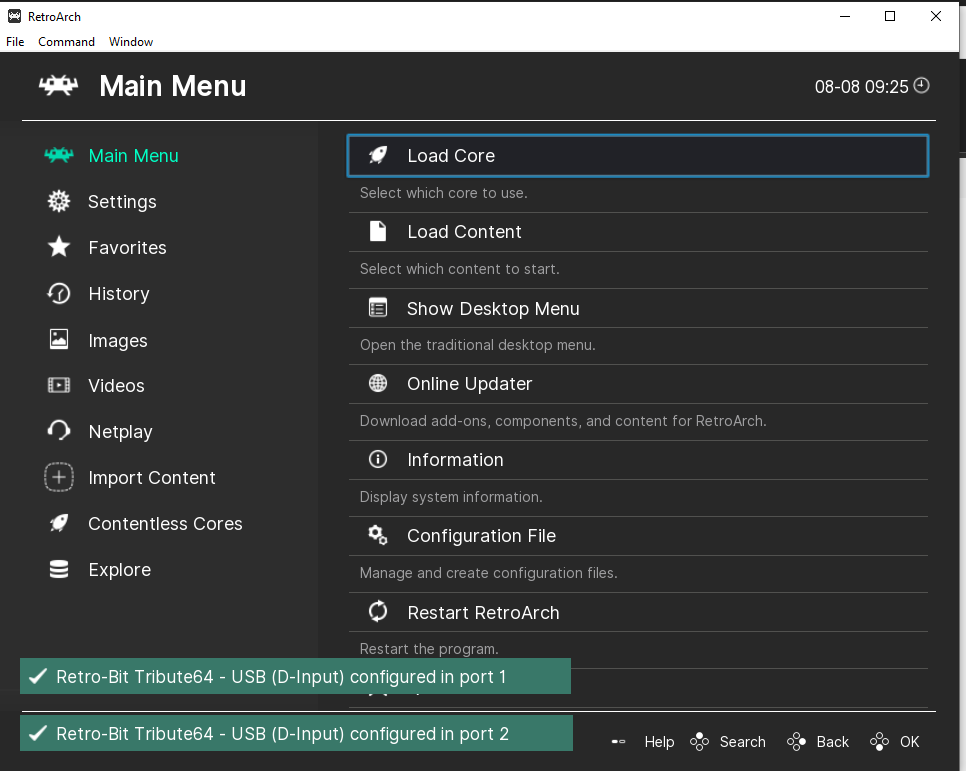Click the Main Menu sidebar invader icon
966x771 pixels.
tap(59, 155)
